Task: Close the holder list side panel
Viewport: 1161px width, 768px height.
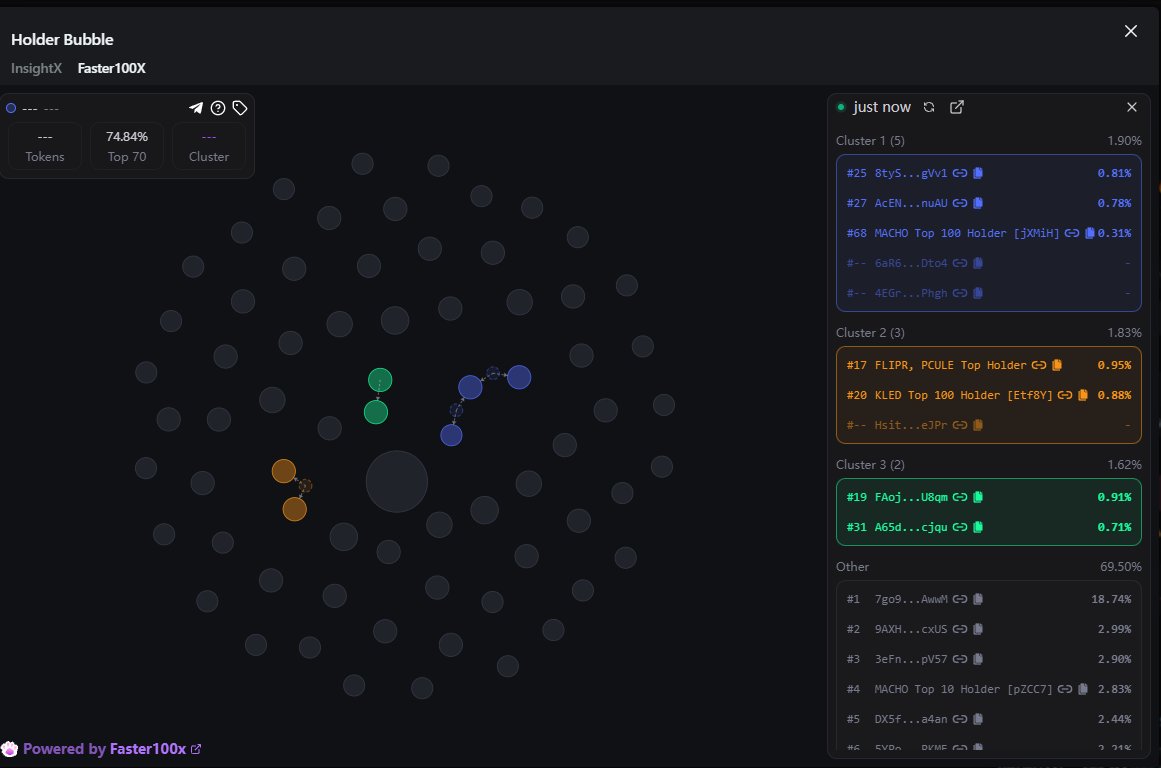Action: click(x=1132, y=107)
